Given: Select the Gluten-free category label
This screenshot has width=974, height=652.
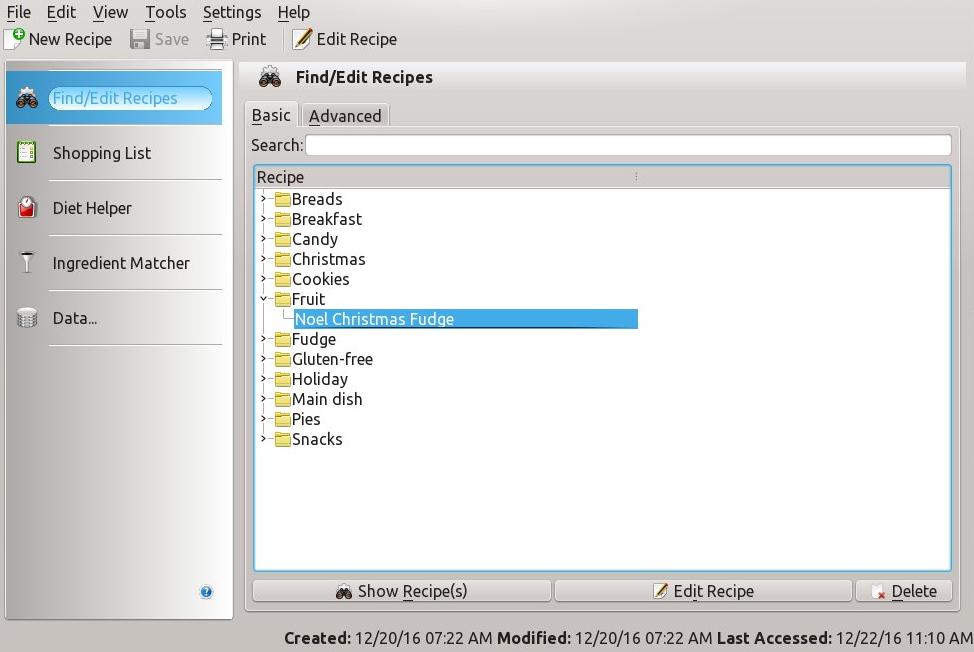Looking at the screenshot, I should click(332, 359).
